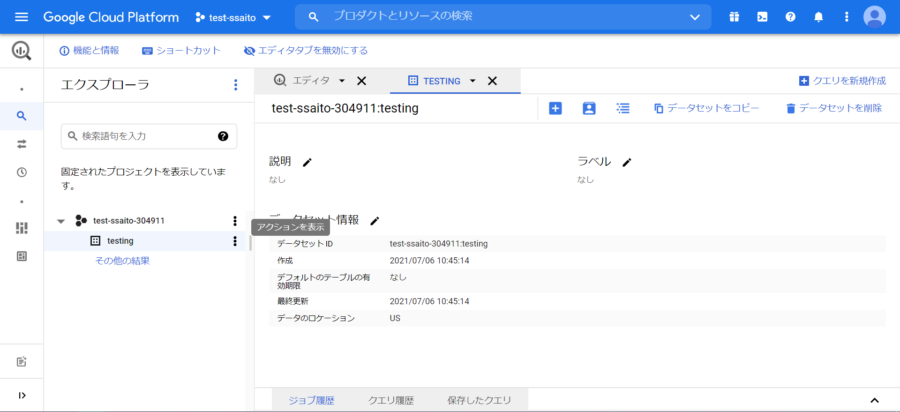Image resolution: width=900 pixels, height=412 pixels.
Task: Open the Explorer panel more options menu
Action: coord(235,85)
